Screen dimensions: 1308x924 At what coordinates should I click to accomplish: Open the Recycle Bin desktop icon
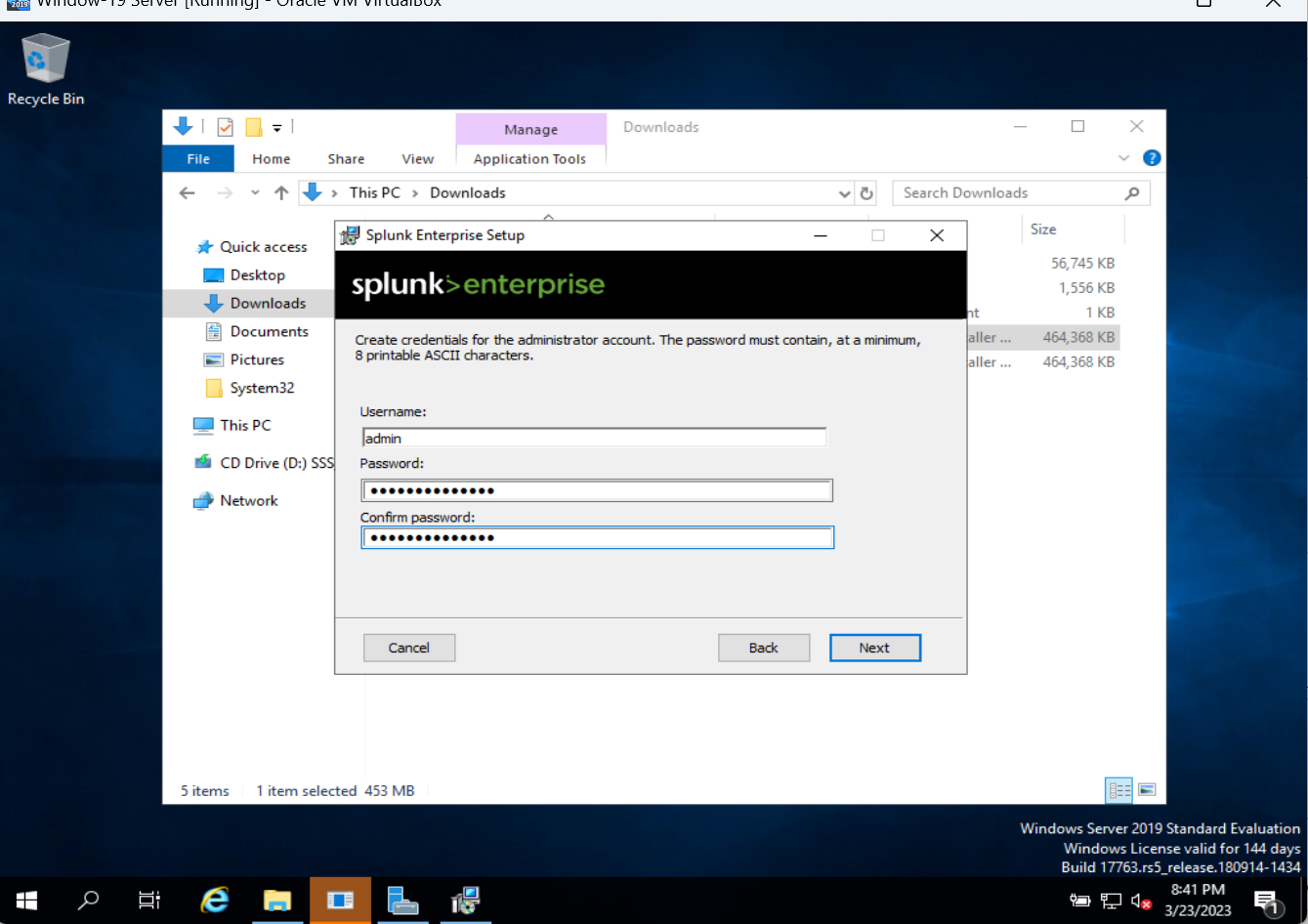pos(45,68)
